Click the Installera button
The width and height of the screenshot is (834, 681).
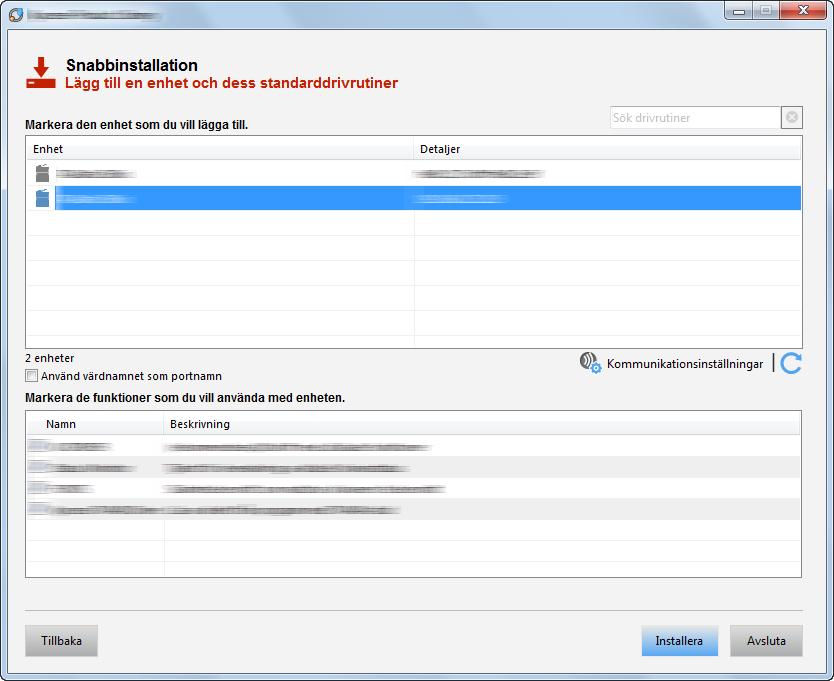pos(679,641)
